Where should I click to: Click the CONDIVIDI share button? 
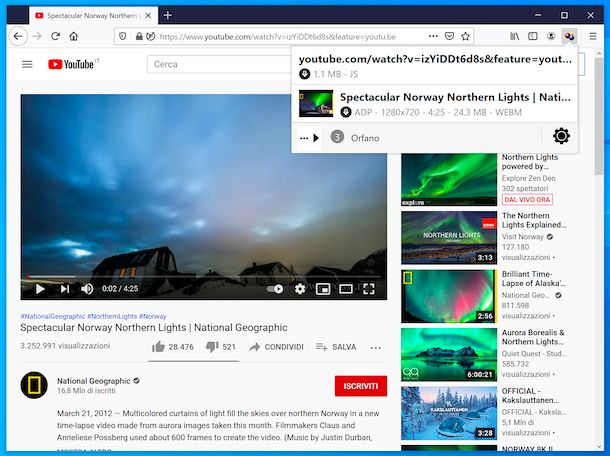pos(276,347)
